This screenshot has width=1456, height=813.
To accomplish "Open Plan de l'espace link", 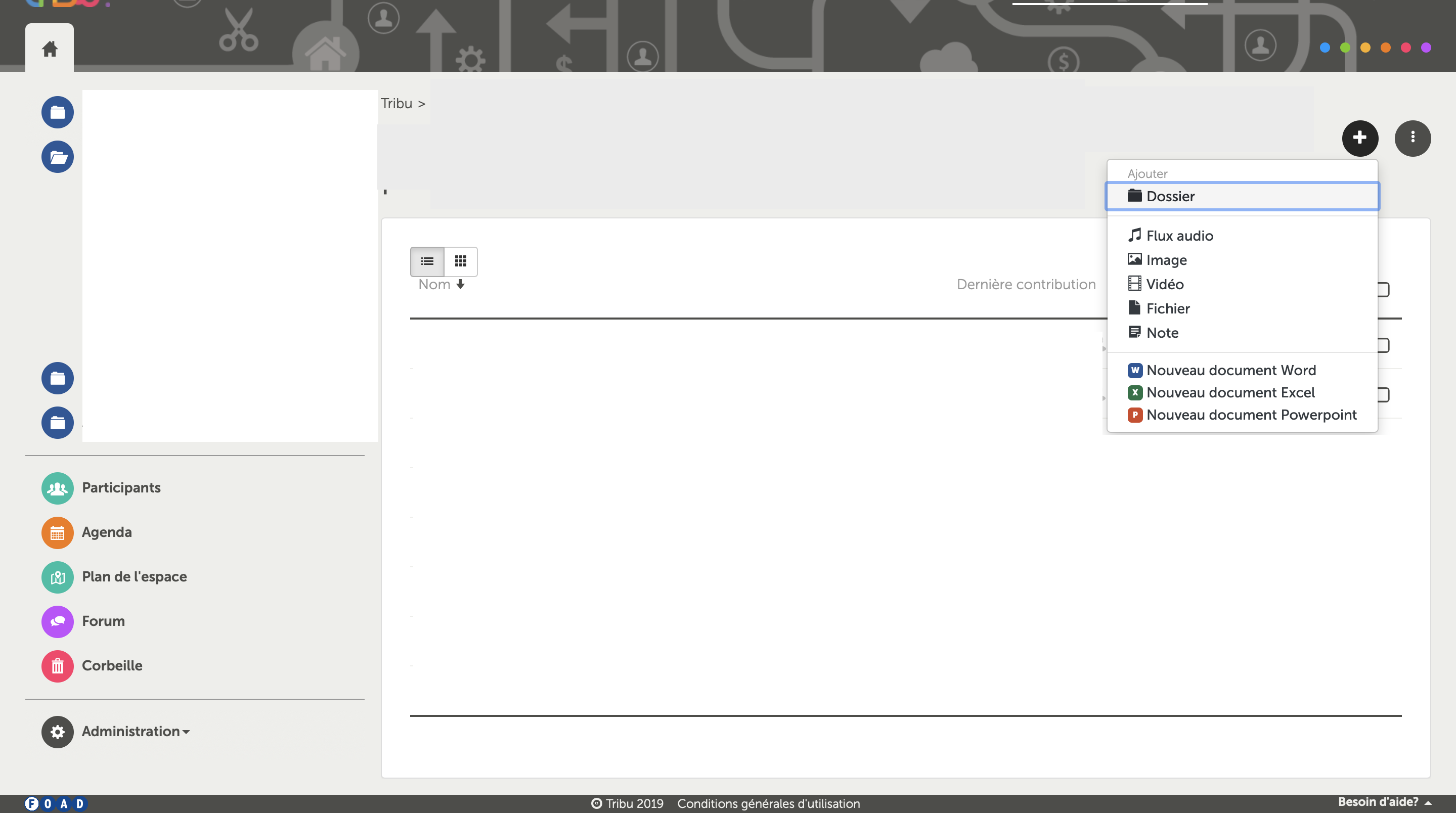I will [x=135, y=576].
